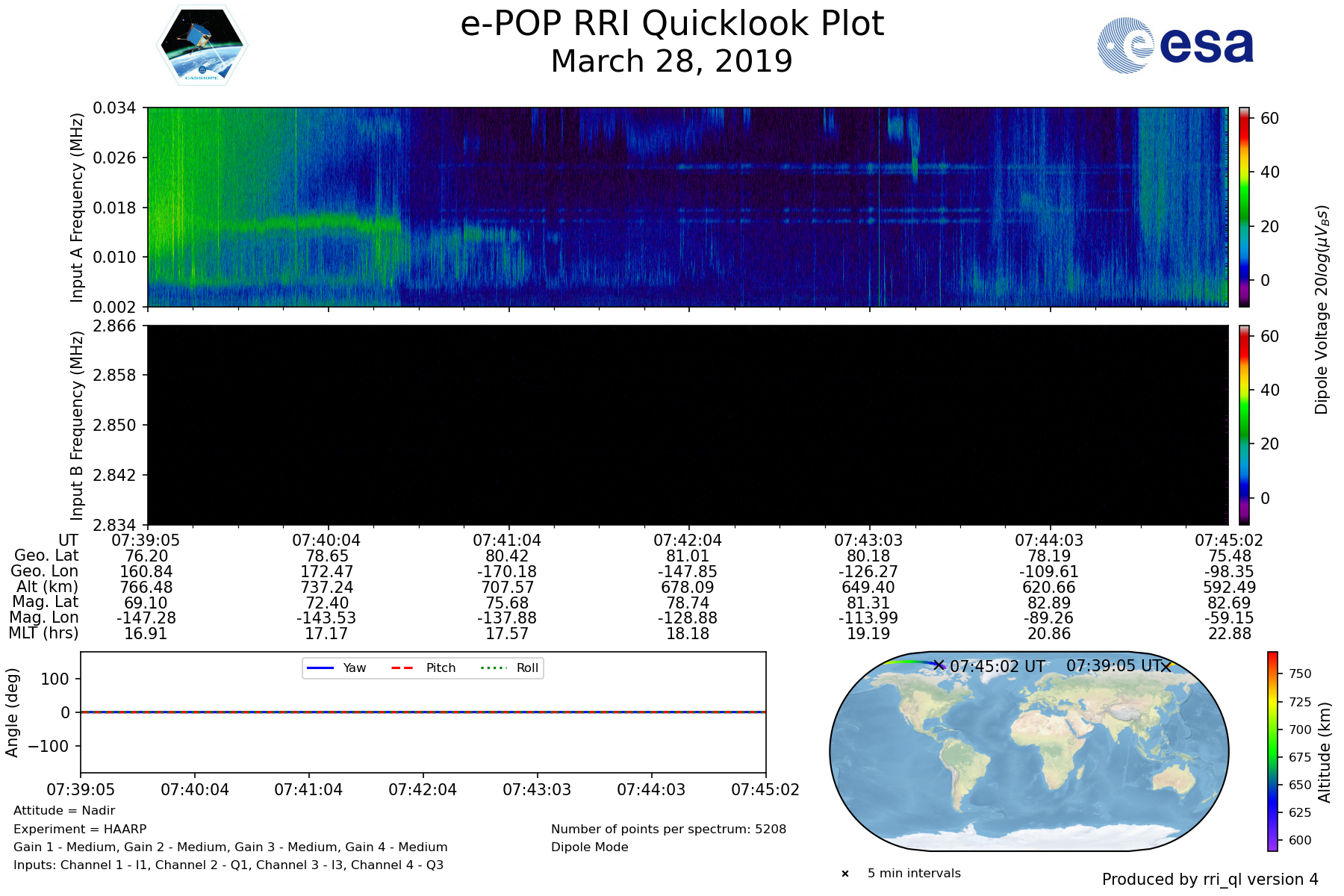Click the CASSIOPE satellite hexagon logo
This screenshot has height=896, width=1344.
[202, 46]
